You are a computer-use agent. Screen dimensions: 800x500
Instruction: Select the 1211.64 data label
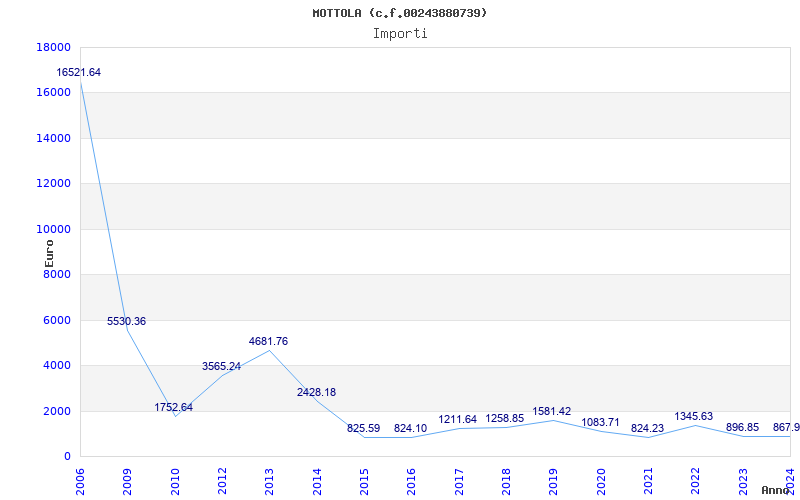pyautogui.click(x=458, y=419)
